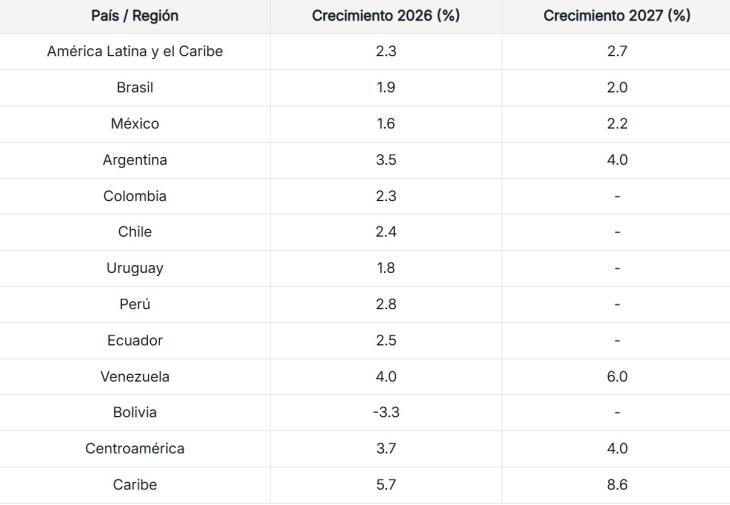Select the Brasil row label

(135, 87)
